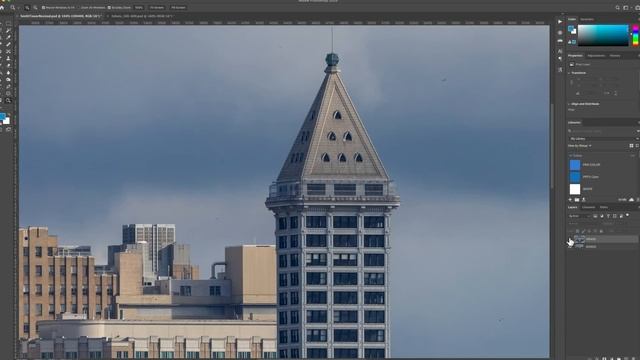Click the Libraries search field
640x360 pixels.
(x=602, y=131)
